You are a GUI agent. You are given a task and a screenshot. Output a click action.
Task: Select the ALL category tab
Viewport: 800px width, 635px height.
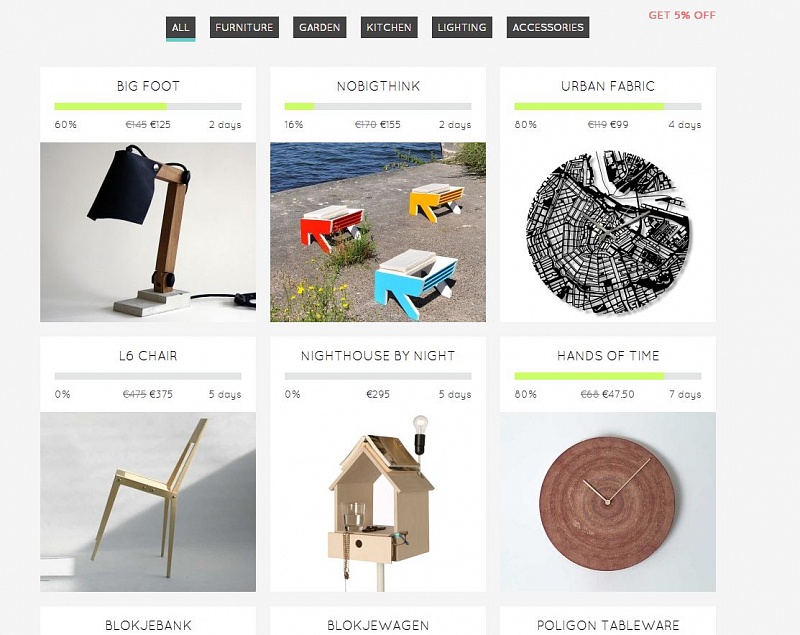tap(180, 28)
